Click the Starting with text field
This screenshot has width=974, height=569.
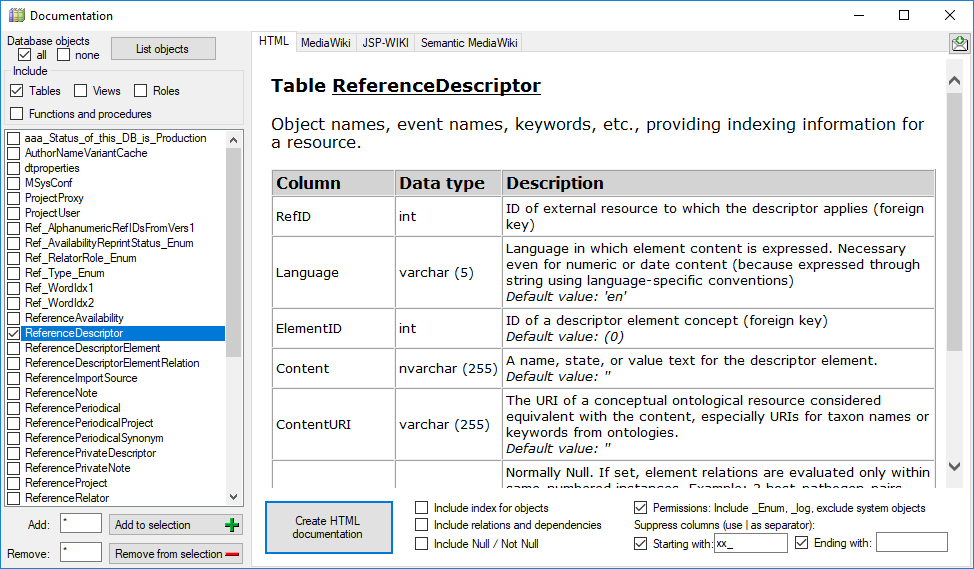750,543
